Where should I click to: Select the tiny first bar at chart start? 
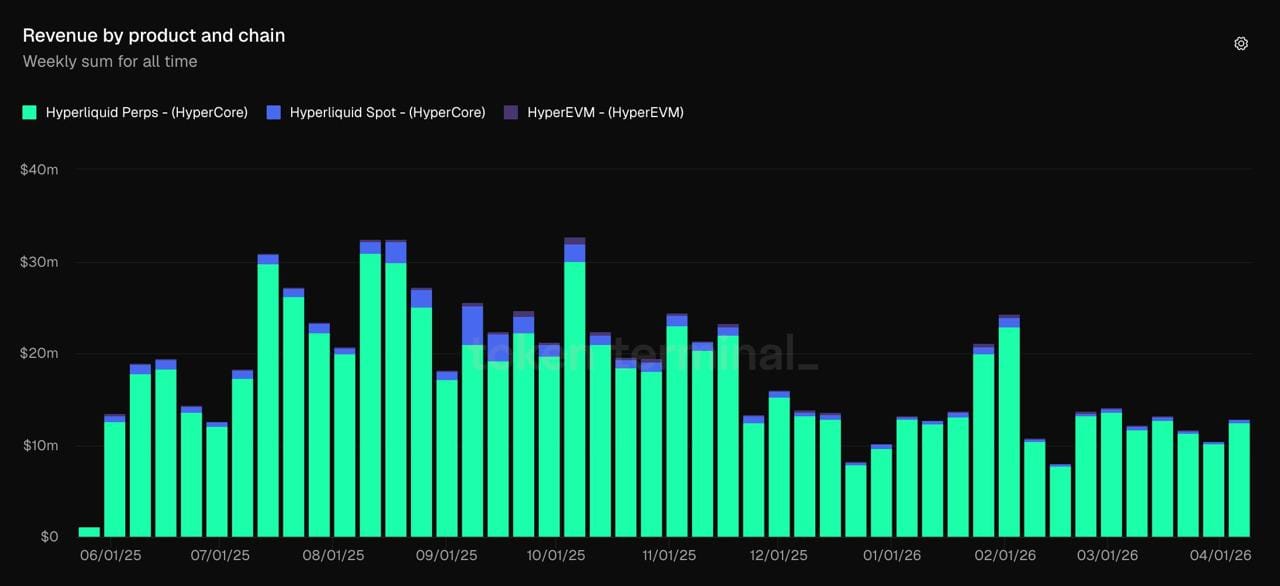pos(89,532)
